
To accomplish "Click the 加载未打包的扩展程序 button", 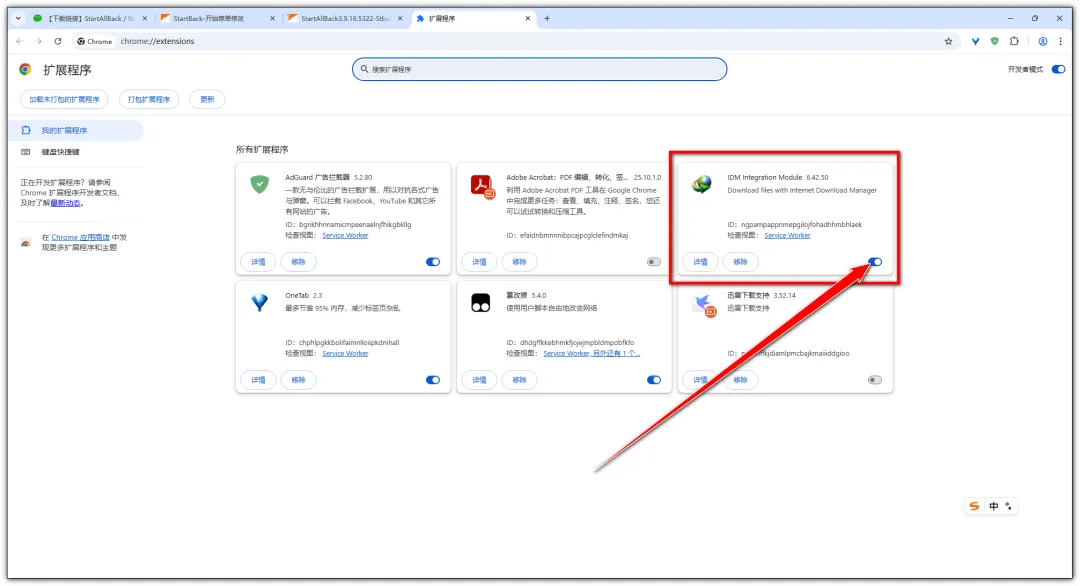I will [64, 99].
